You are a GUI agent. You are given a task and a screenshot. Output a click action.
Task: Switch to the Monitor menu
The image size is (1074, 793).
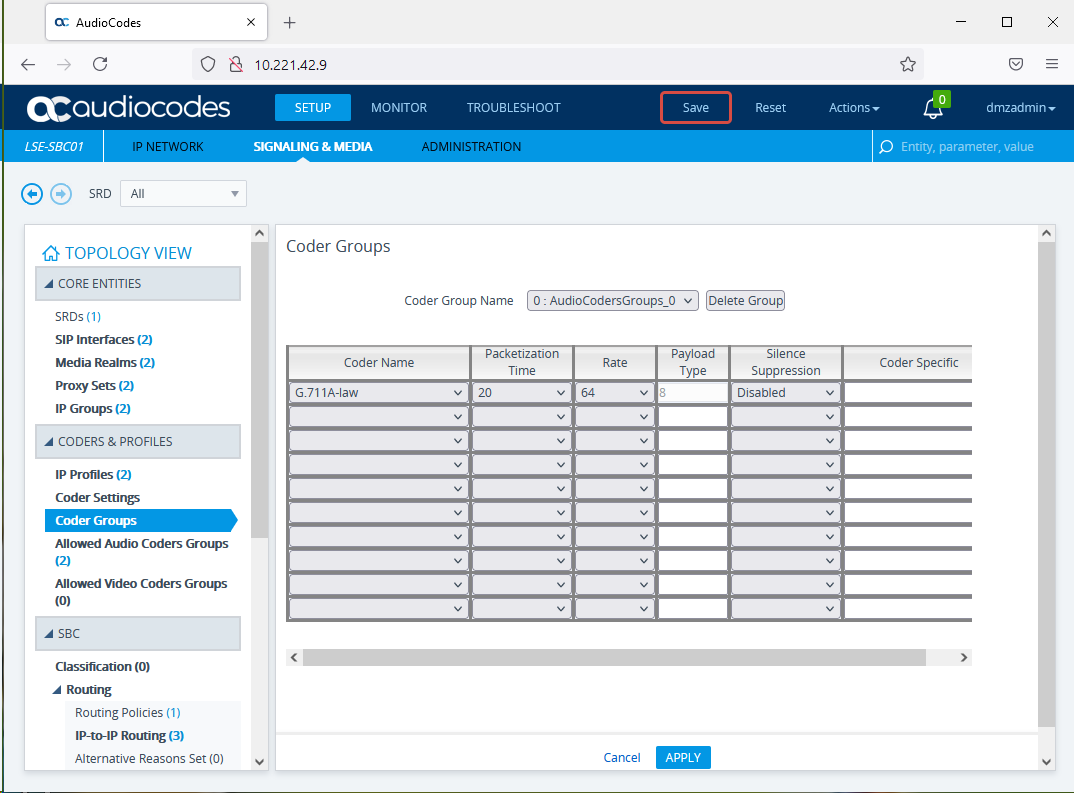[x=398, y=108]
